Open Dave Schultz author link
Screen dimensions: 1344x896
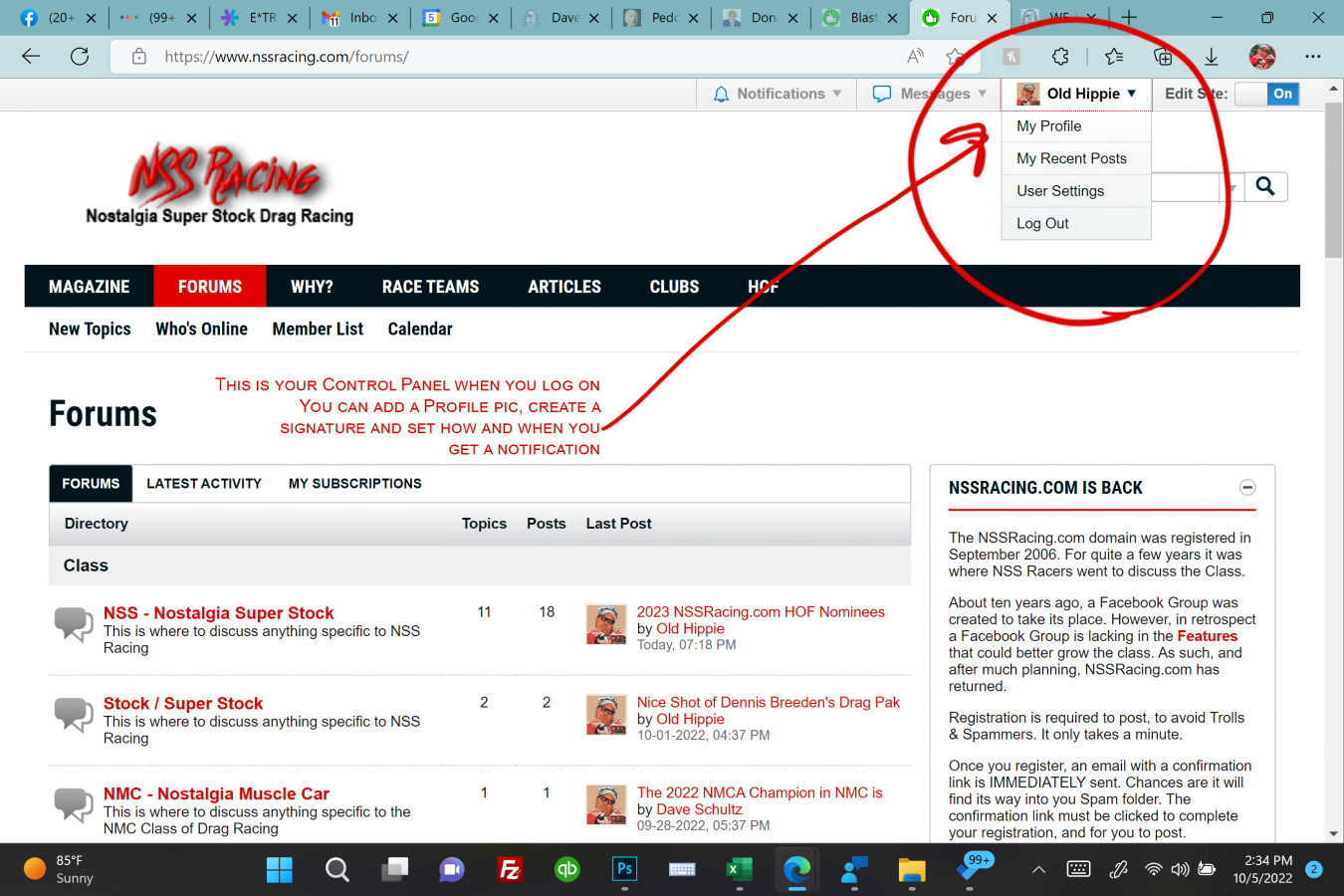tap(699, 810)
